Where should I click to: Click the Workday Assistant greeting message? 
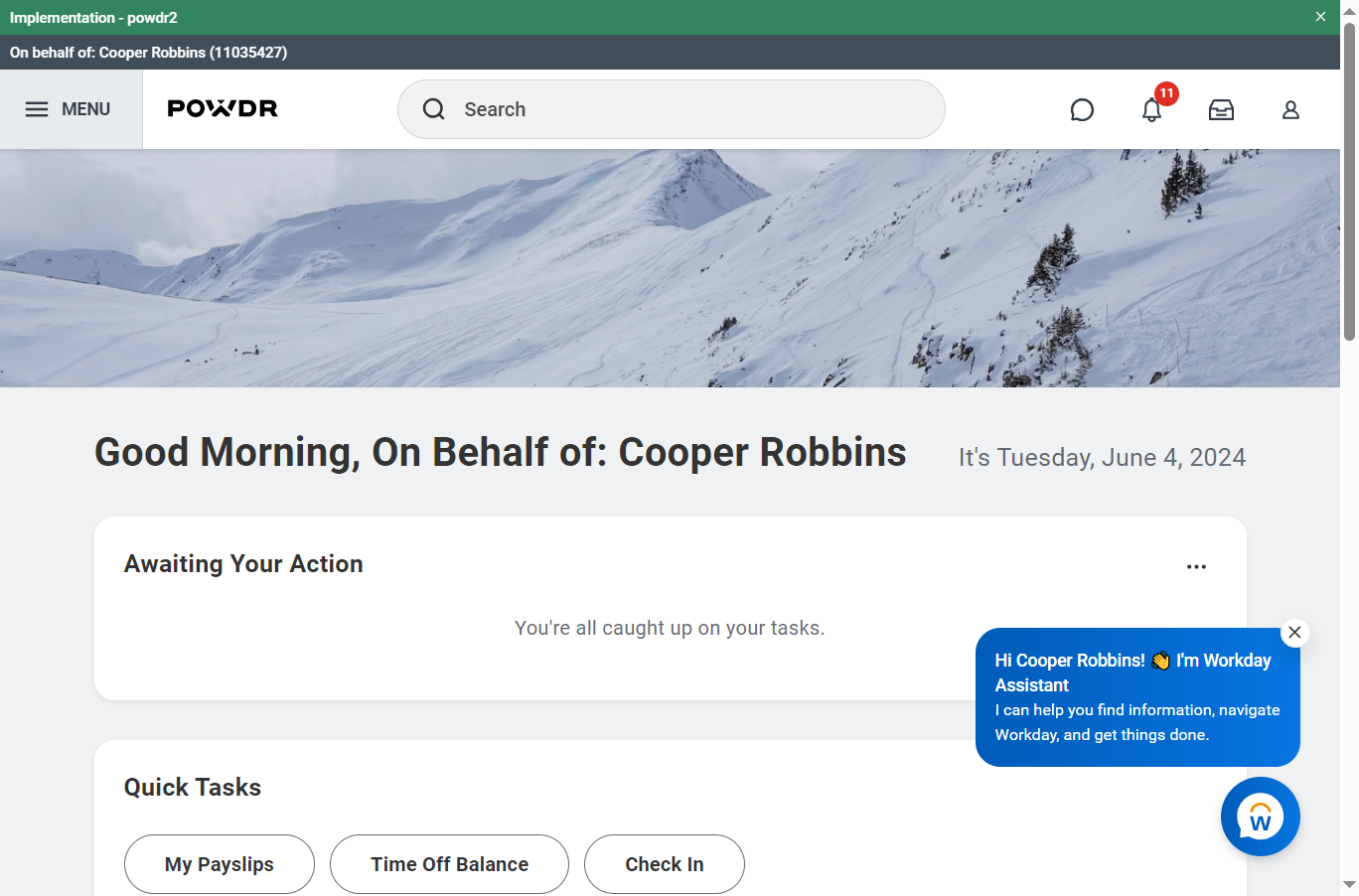pos(1137,697)
